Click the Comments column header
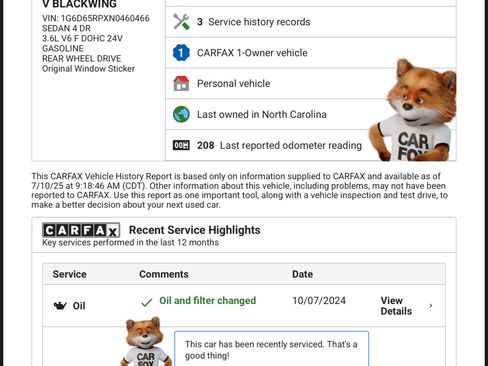Viewport: 488px width, 366px height. 164,274
